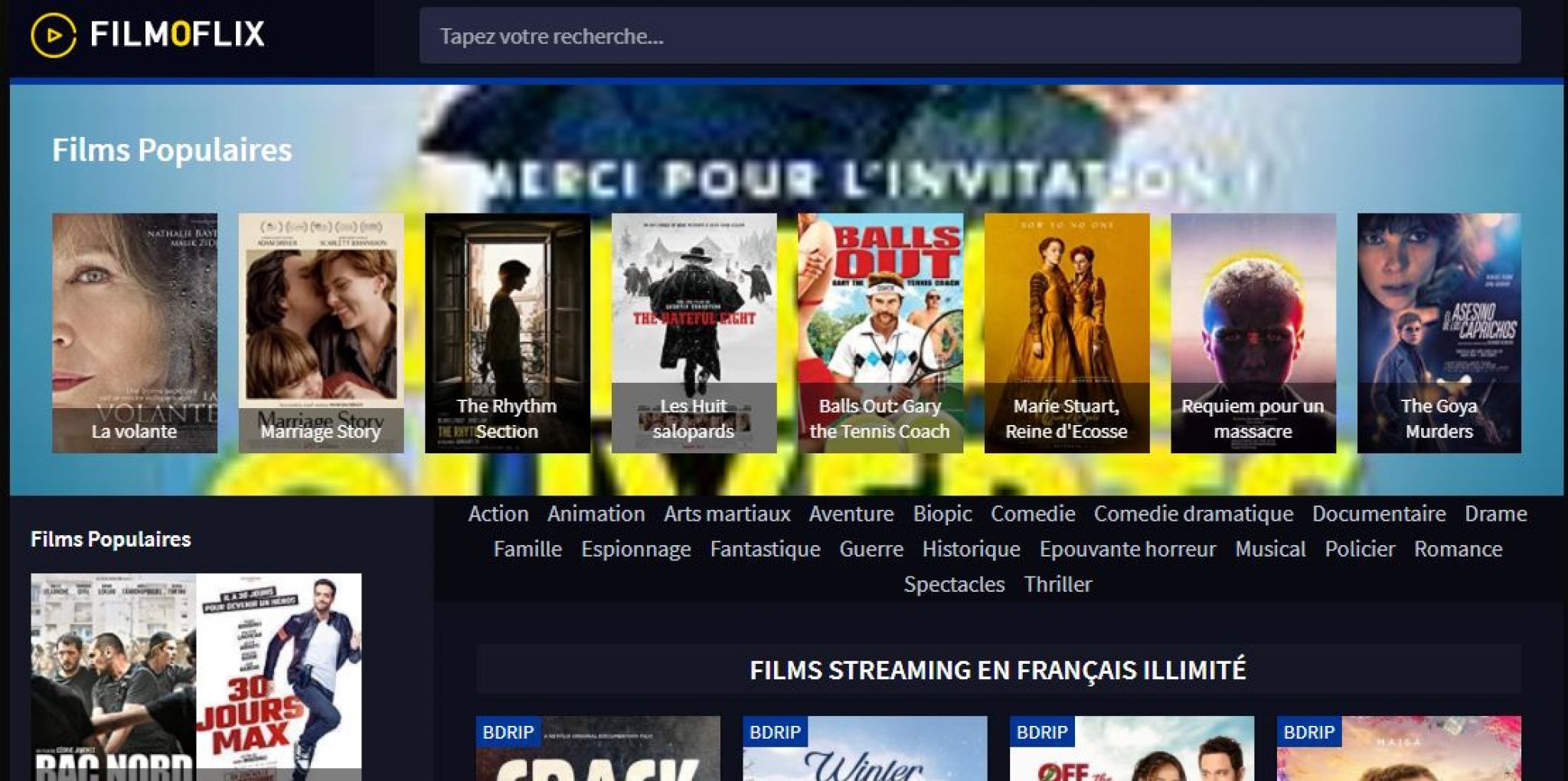
Task: Select the Romance genre
Action: (1458, 548)
